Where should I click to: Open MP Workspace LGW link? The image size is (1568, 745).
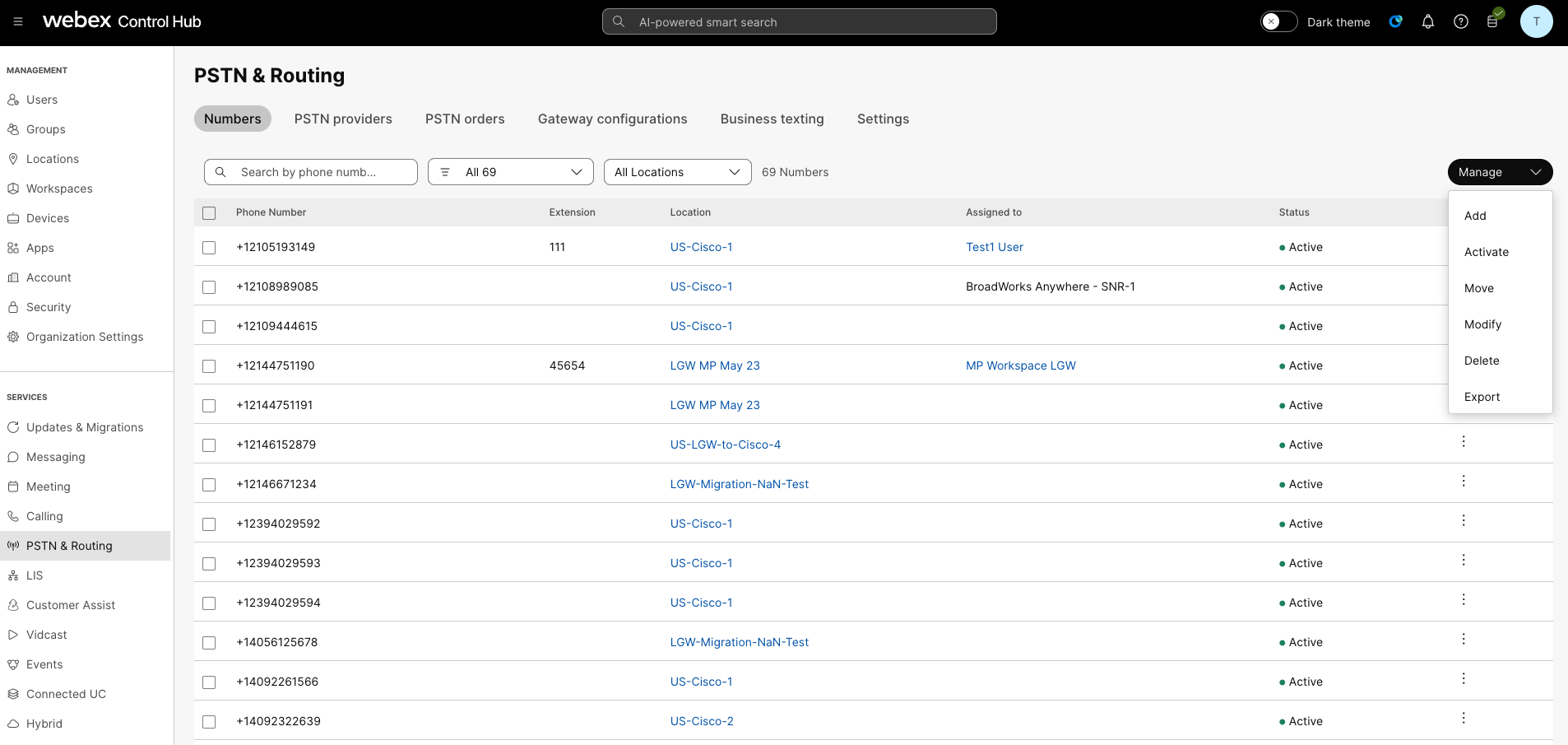click(1021, 366)
